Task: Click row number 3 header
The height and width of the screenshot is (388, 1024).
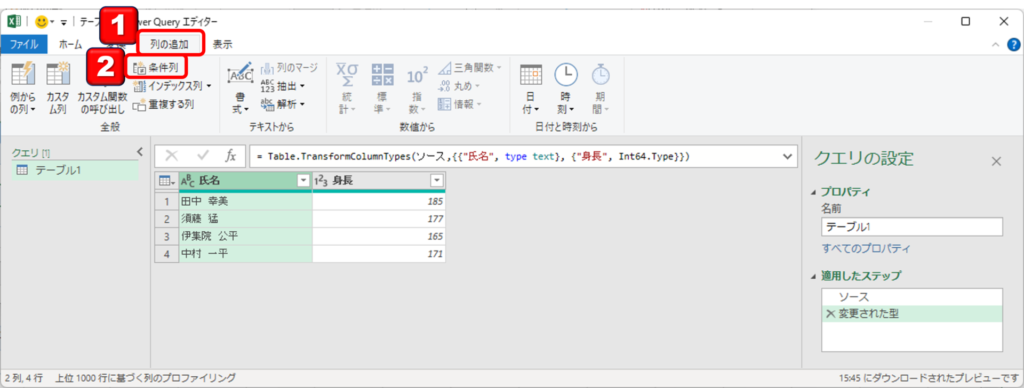Action: tap(166, 236)
